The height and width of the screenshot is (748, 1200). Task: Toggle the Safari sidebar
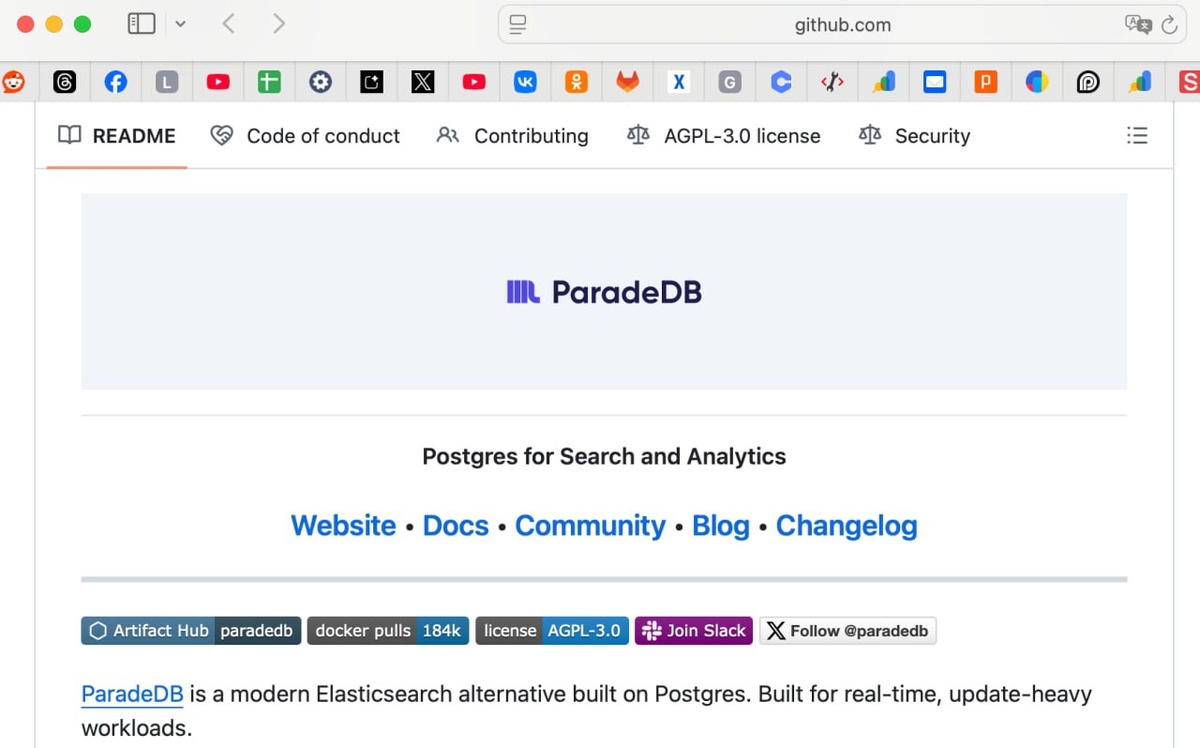[142, 24]
